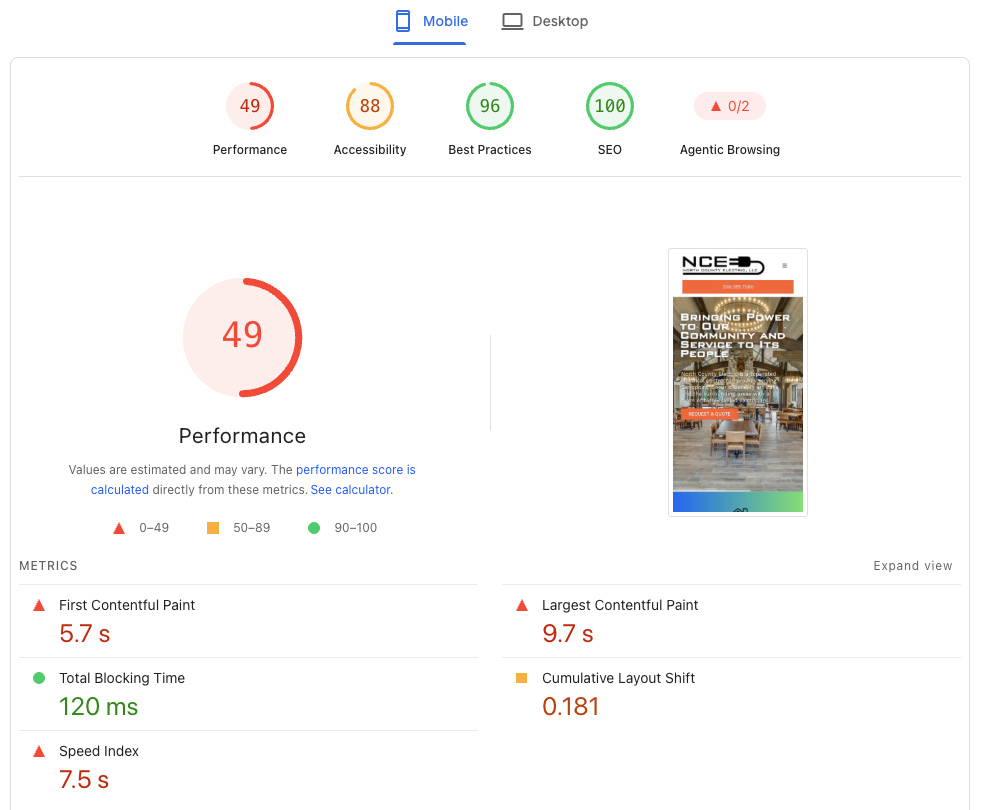Viewport: 982px width, 810px height.
Task: Click the Performance label under the small gauge
Action: tap(250, 150)
